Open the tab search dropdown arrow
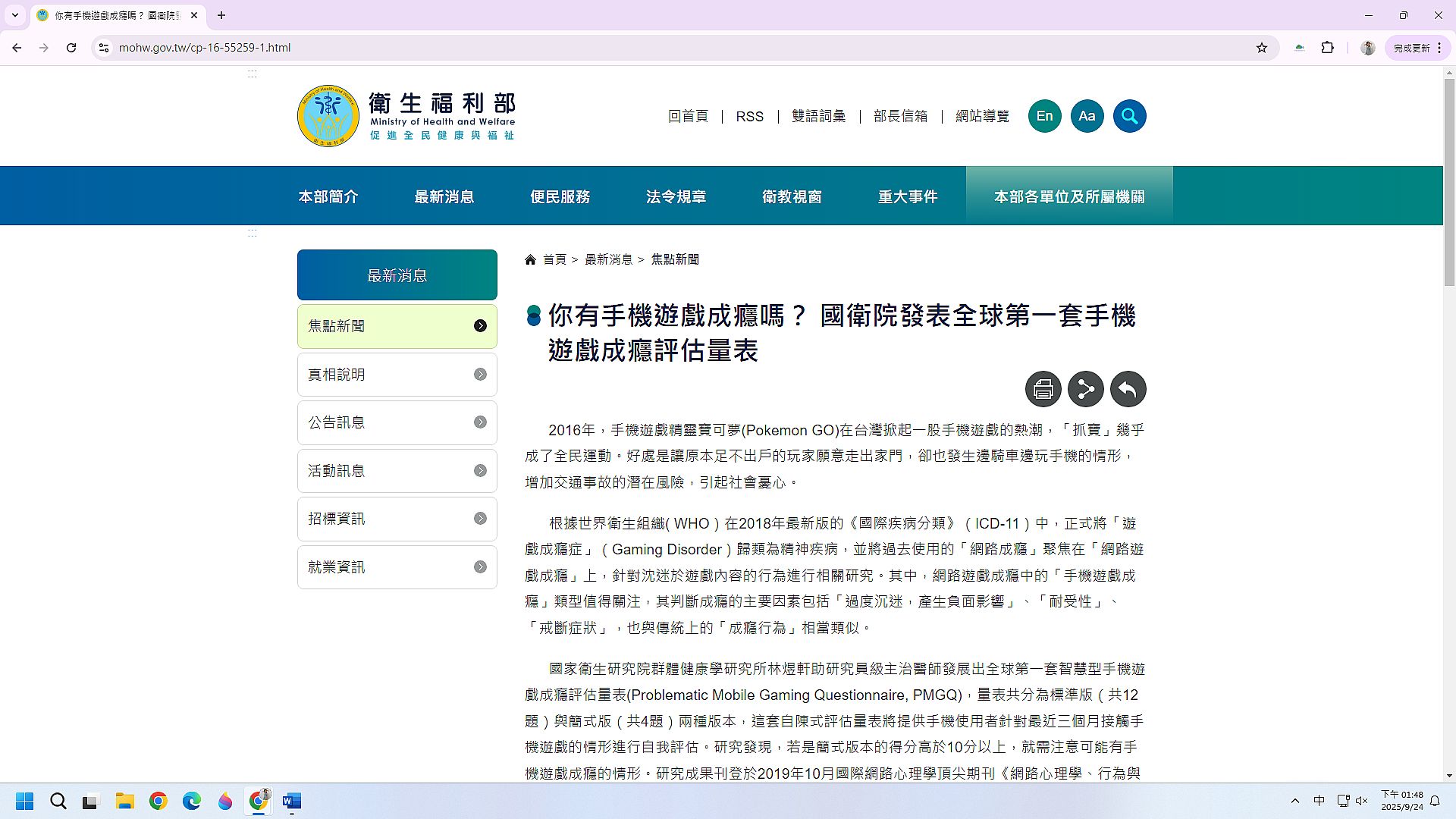Viewport: 1456px width, 819px height. point(14,15)
